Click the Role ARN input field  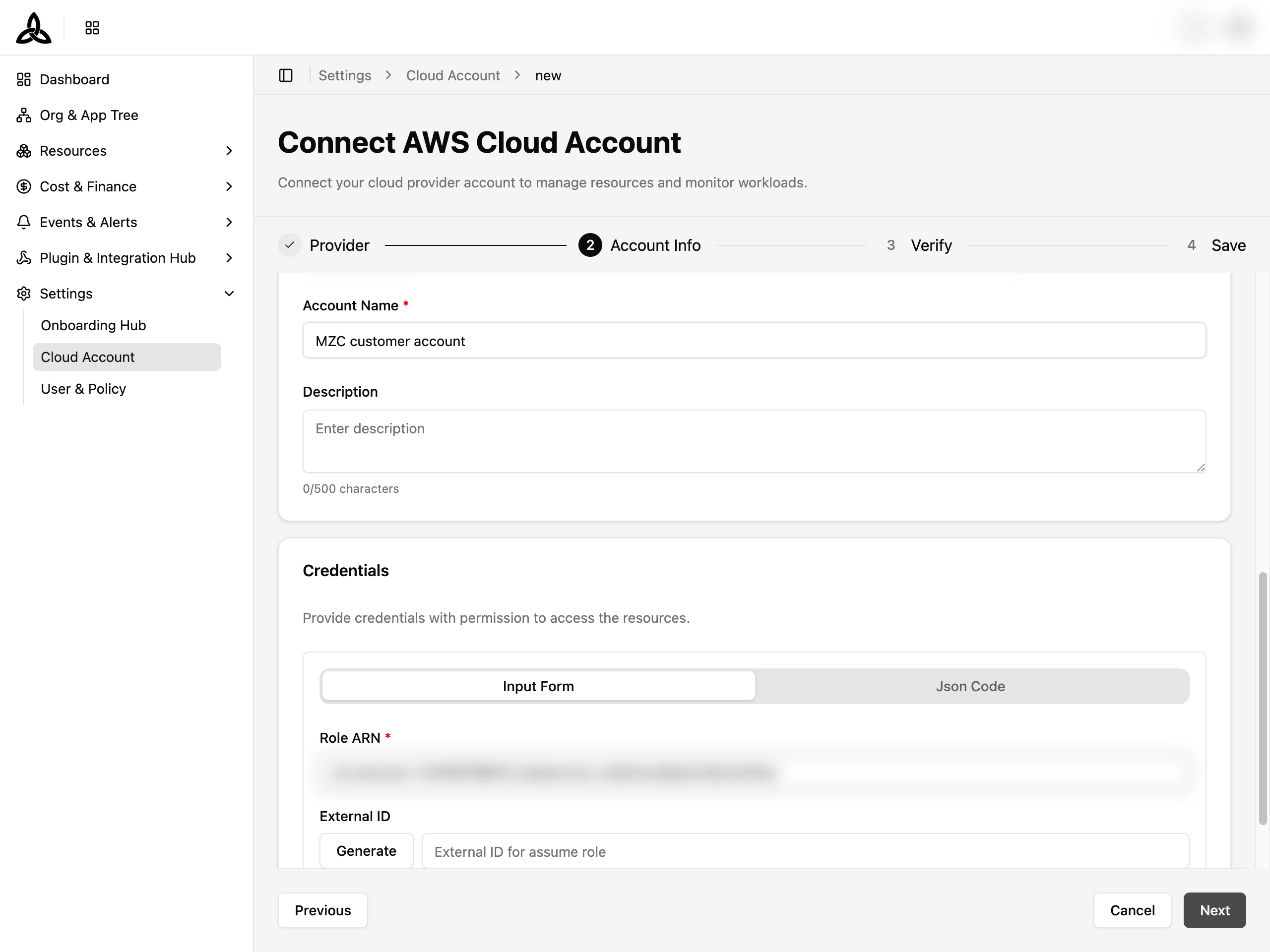[754, 773]
